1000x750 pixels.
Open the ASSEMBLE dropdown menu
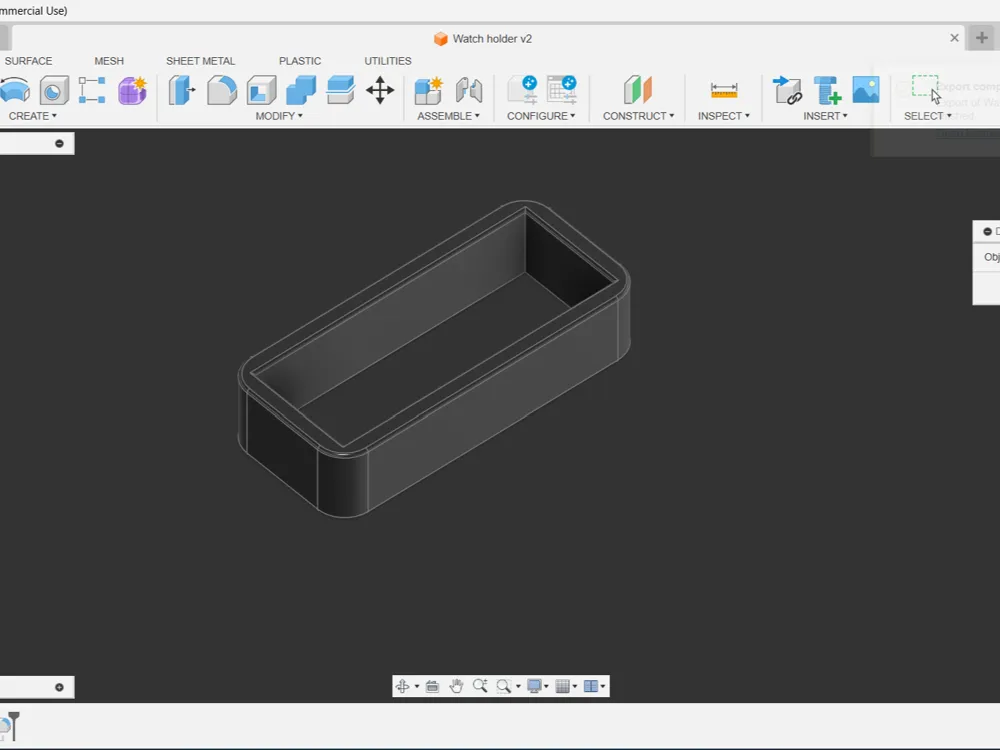click(448, 116)
